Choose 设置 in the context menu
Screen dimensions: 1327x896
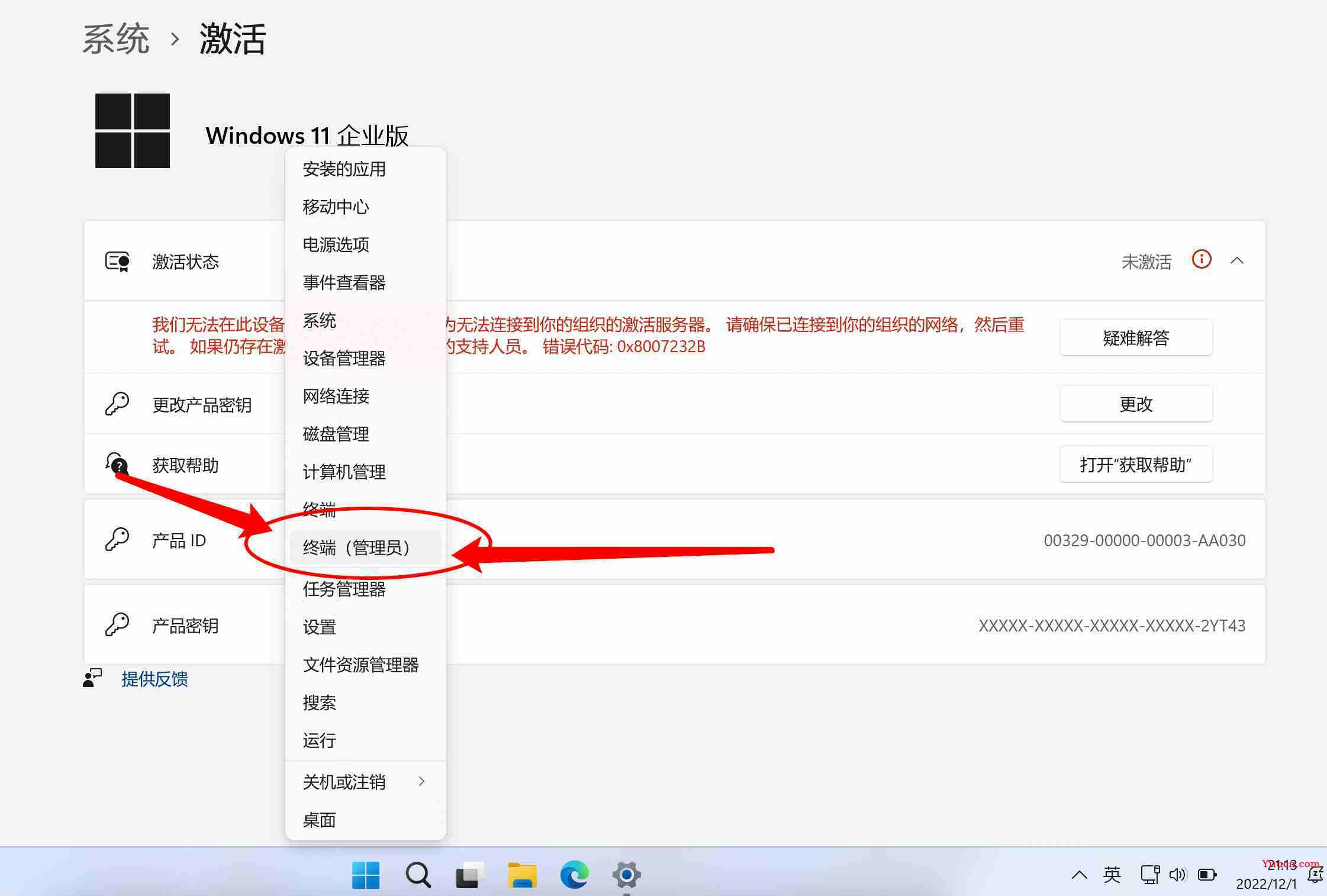pyautogui.click(x=365, y=627)
